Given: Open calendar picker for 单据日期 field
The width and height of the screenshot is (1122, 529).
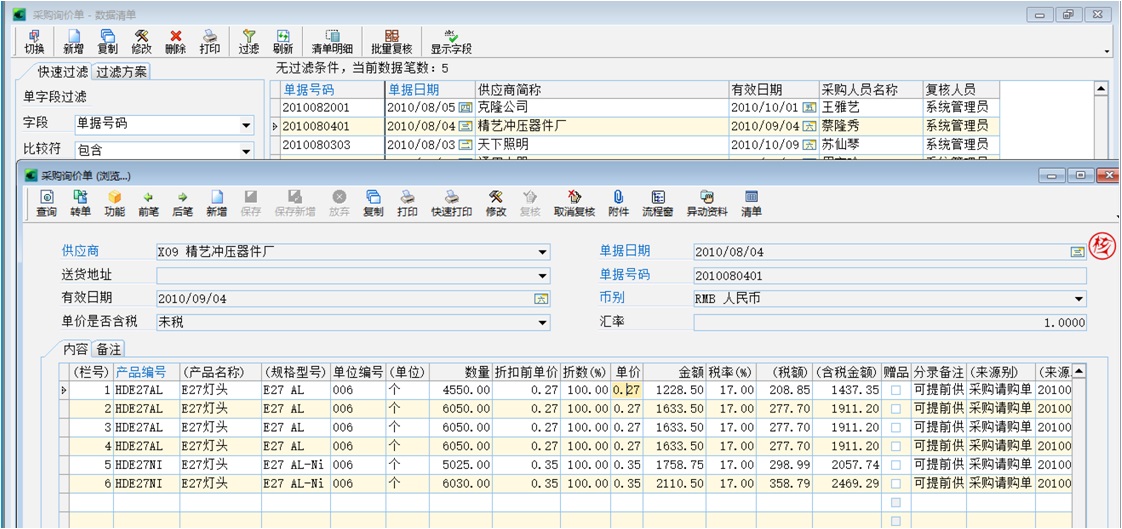Looking at the screenshot, I should tap(1077, 252).
